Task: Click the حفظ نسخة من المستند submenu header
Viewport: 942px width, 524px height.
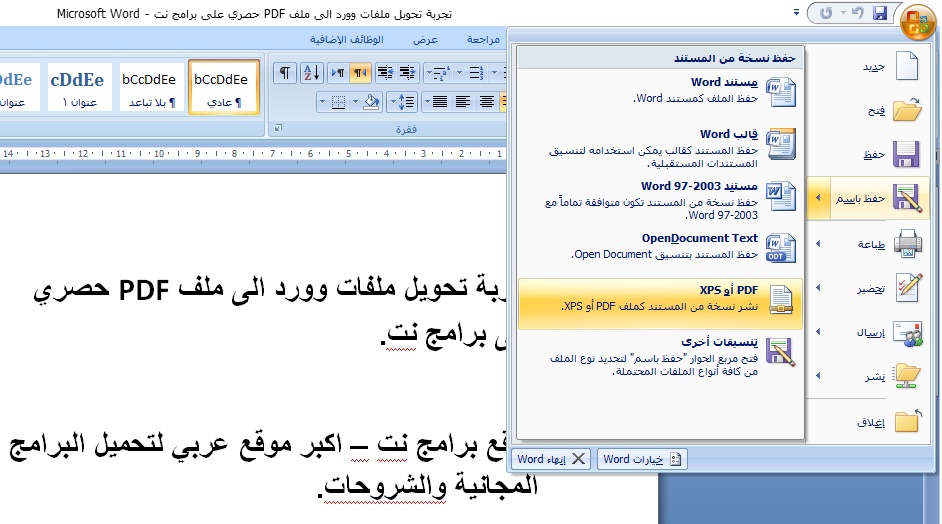Action: point(660,58)
